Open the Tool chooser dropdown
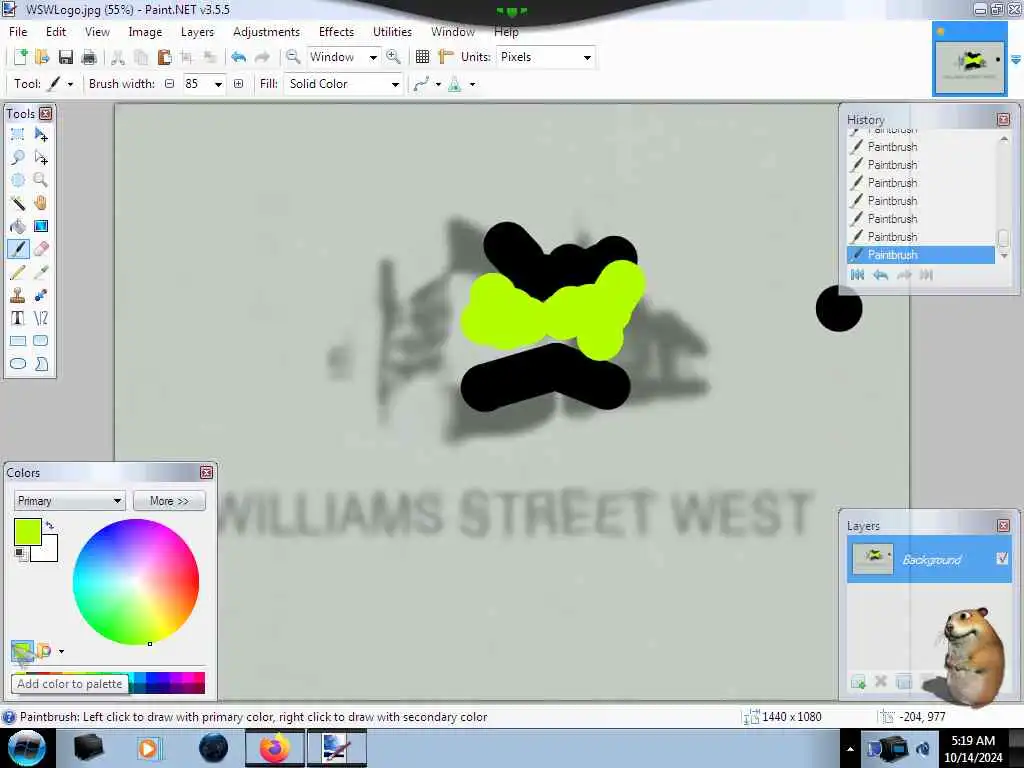Image resolution: width=1024 pixels, height=768 pixels. pyautogui.click(x=70, y=84)
